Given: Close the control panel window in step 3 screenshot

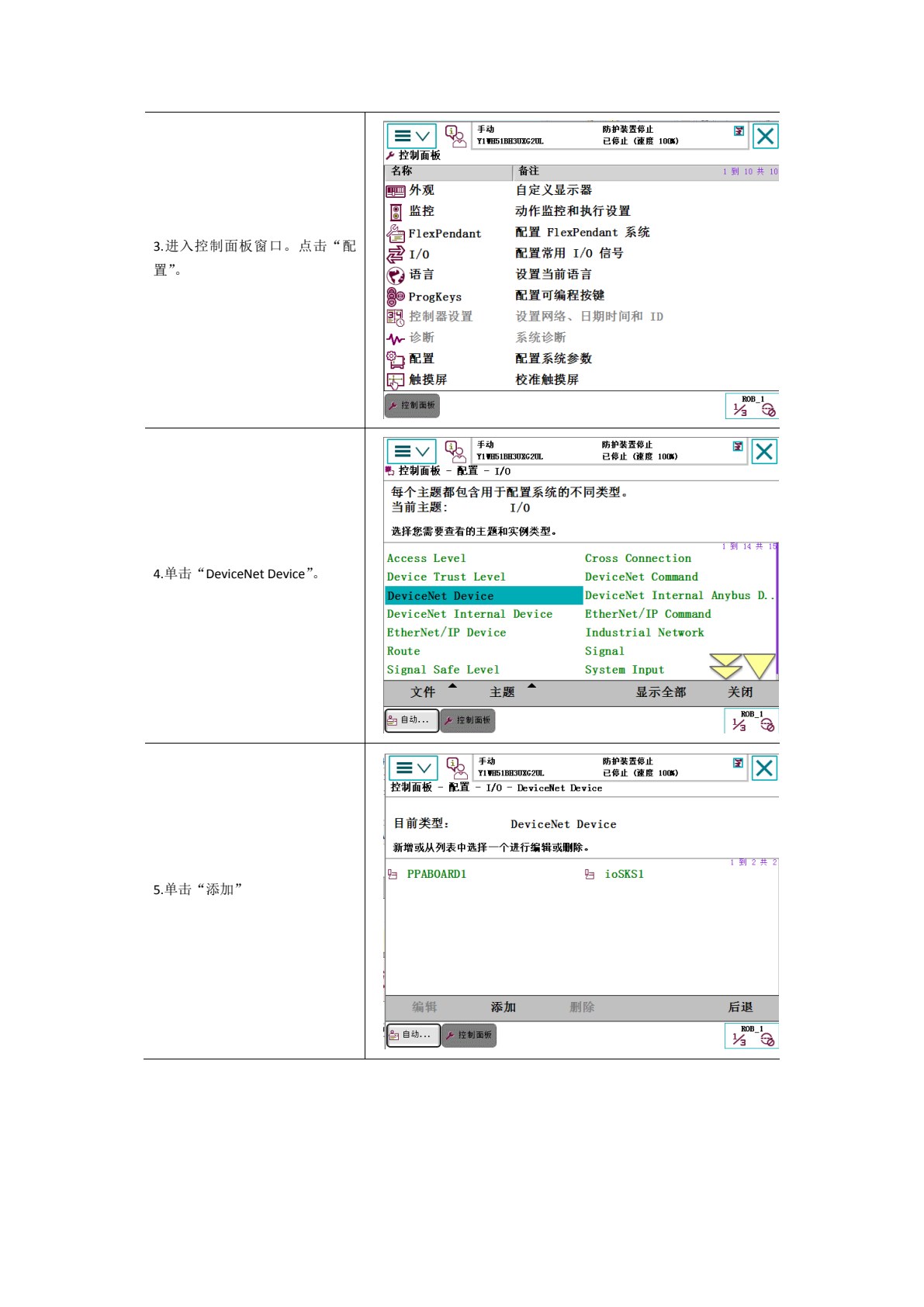Looking at the screenshot, I should tap(765, 137).
